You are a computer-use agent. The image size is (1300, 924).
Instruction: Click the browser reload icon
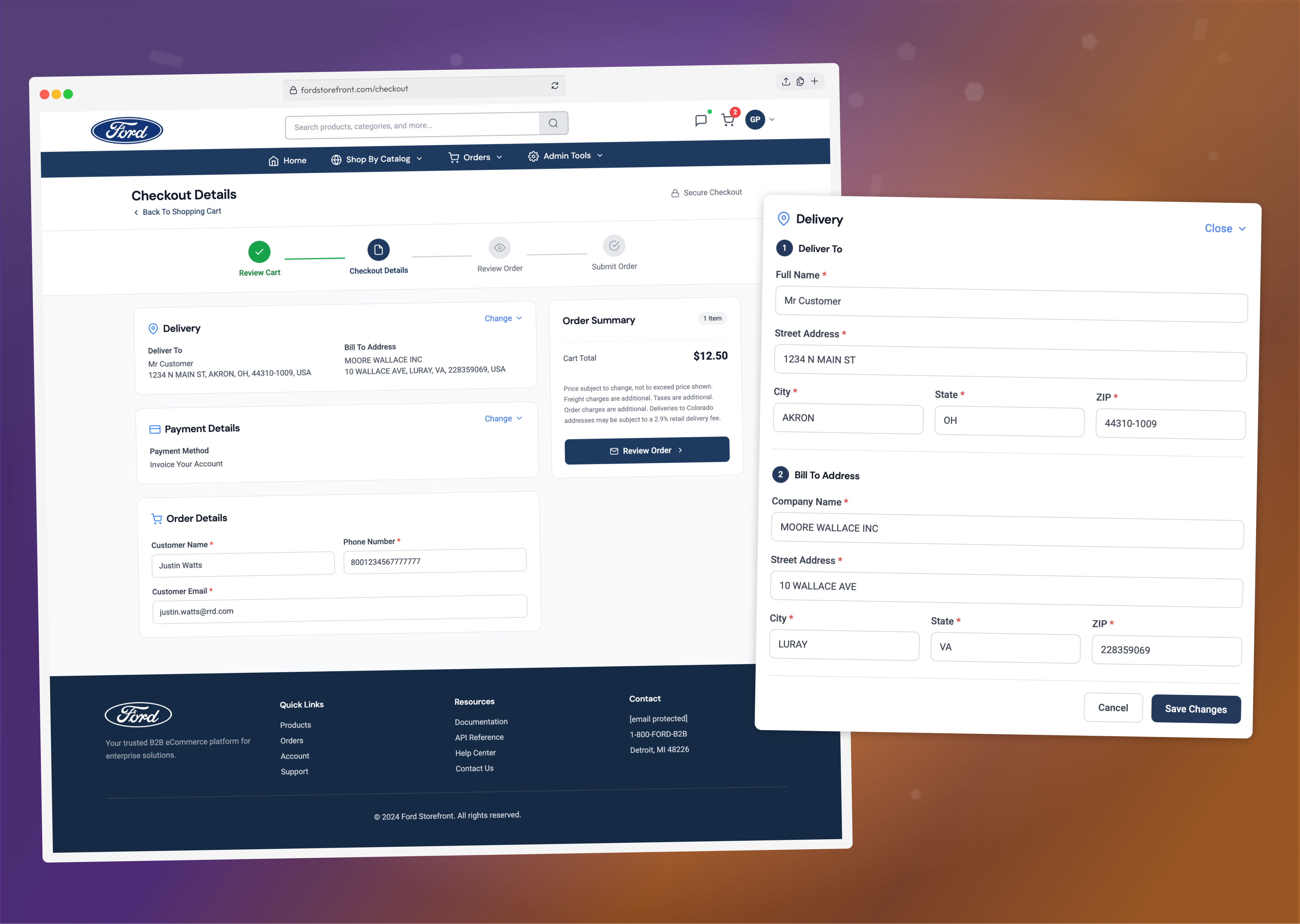click(554, 85)
